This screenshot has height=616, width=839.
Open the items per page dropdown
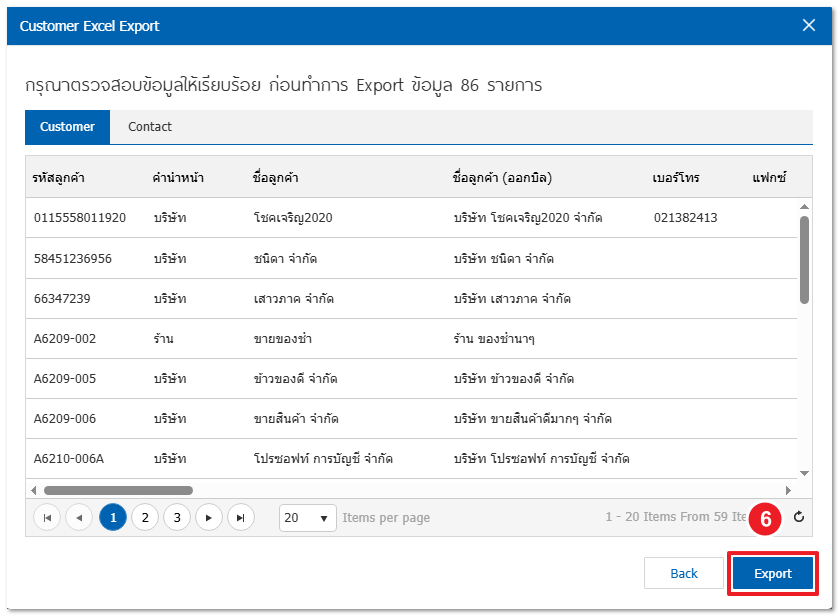click(x=308, y=518)
